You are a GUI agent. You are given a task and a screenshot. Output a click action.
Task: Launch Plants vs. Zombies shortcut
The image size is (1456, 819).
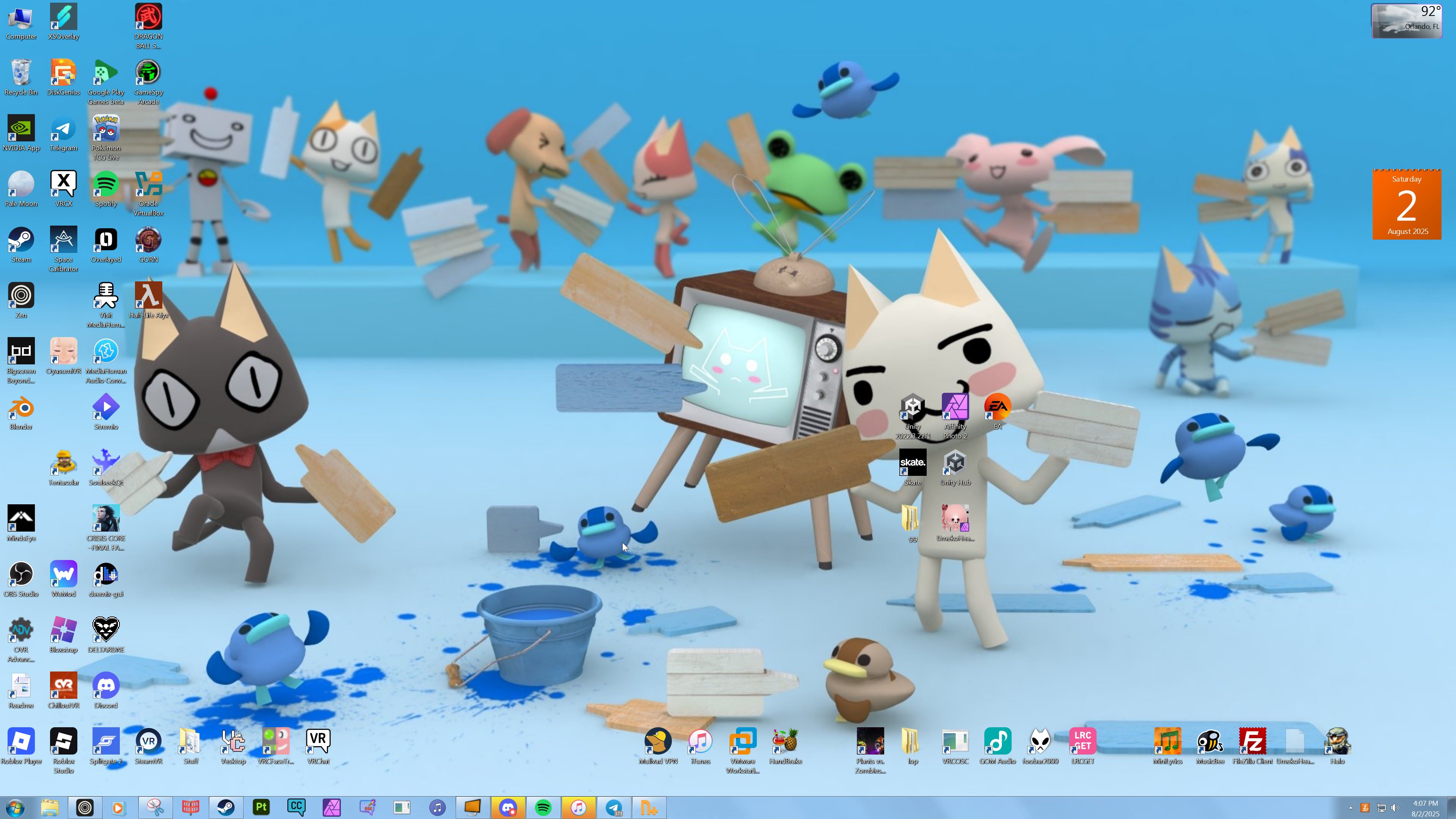[870, 751]
